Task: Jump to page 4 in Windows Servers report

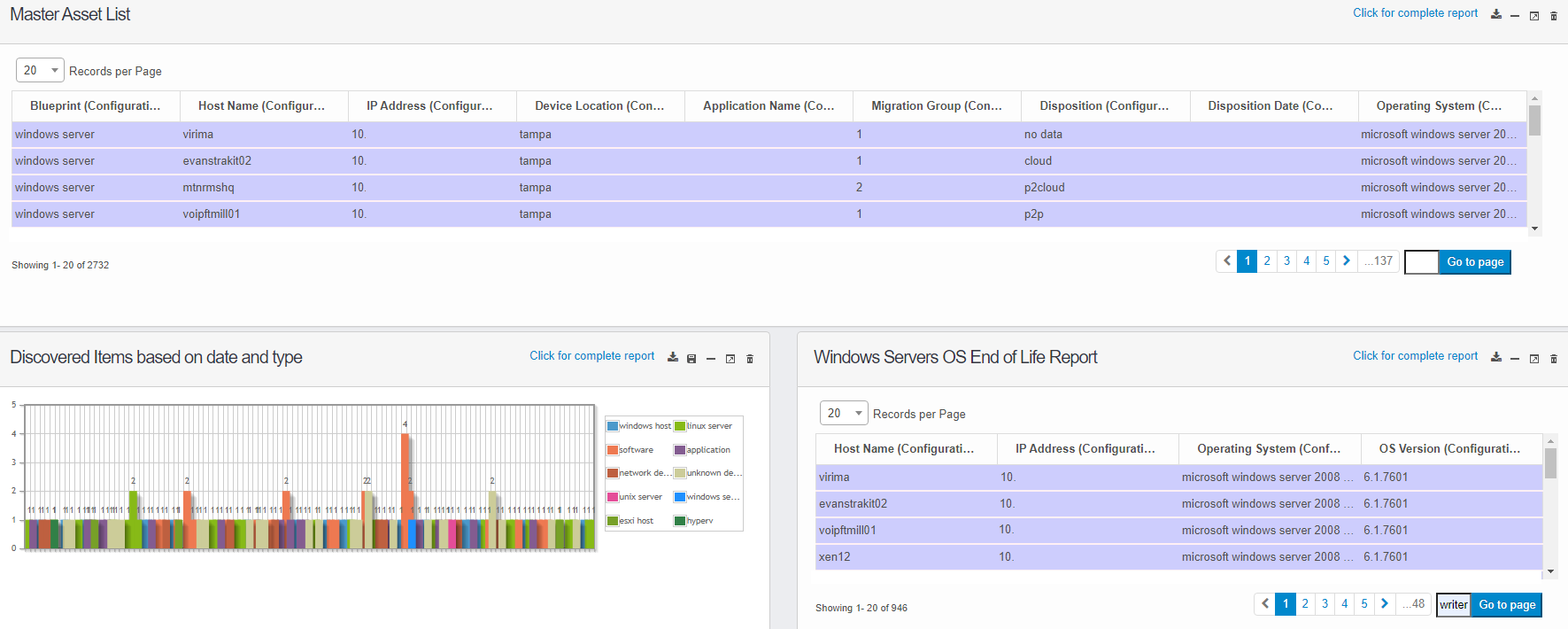Action: point(1344,604)
